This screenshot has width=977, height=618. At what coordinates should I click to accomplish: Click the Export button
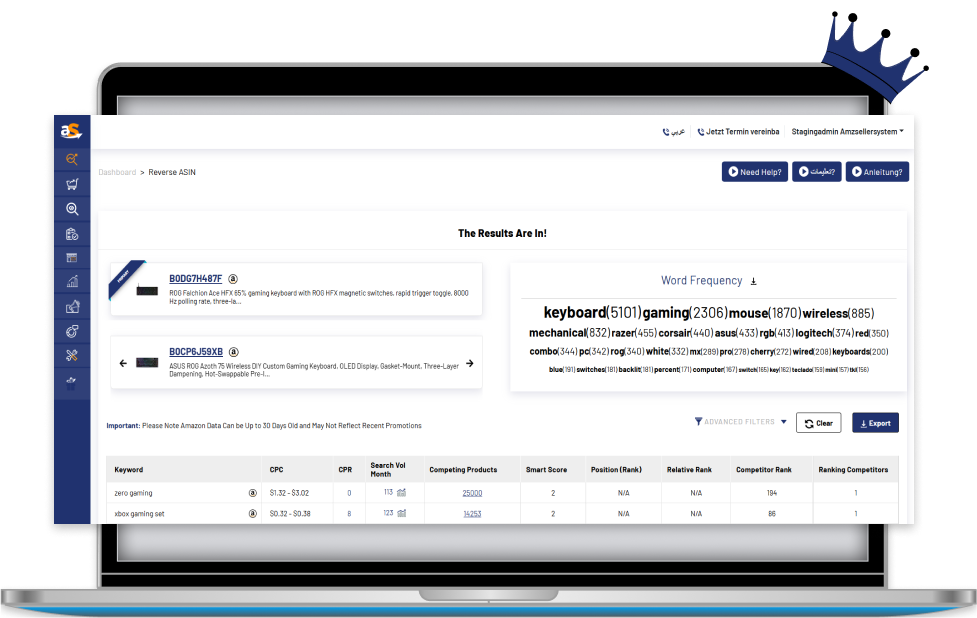(875, 423)
